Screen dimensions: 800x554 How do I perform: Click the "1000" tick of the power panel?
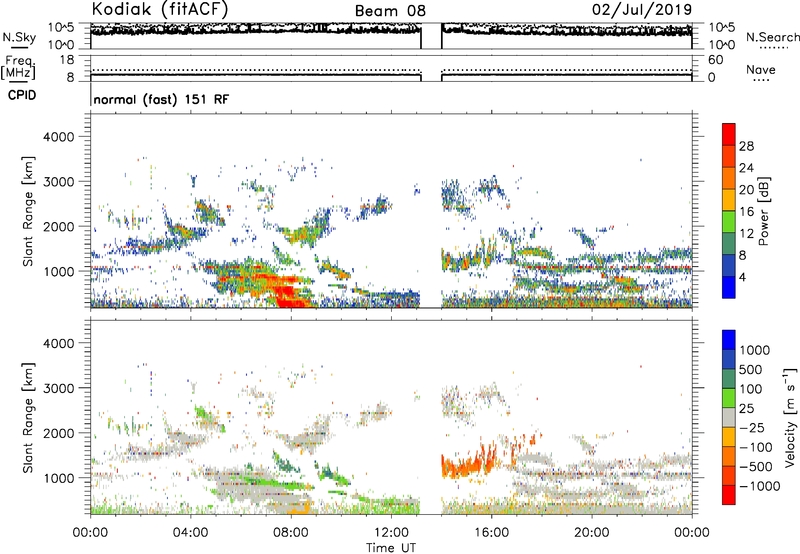coord(59,271)
